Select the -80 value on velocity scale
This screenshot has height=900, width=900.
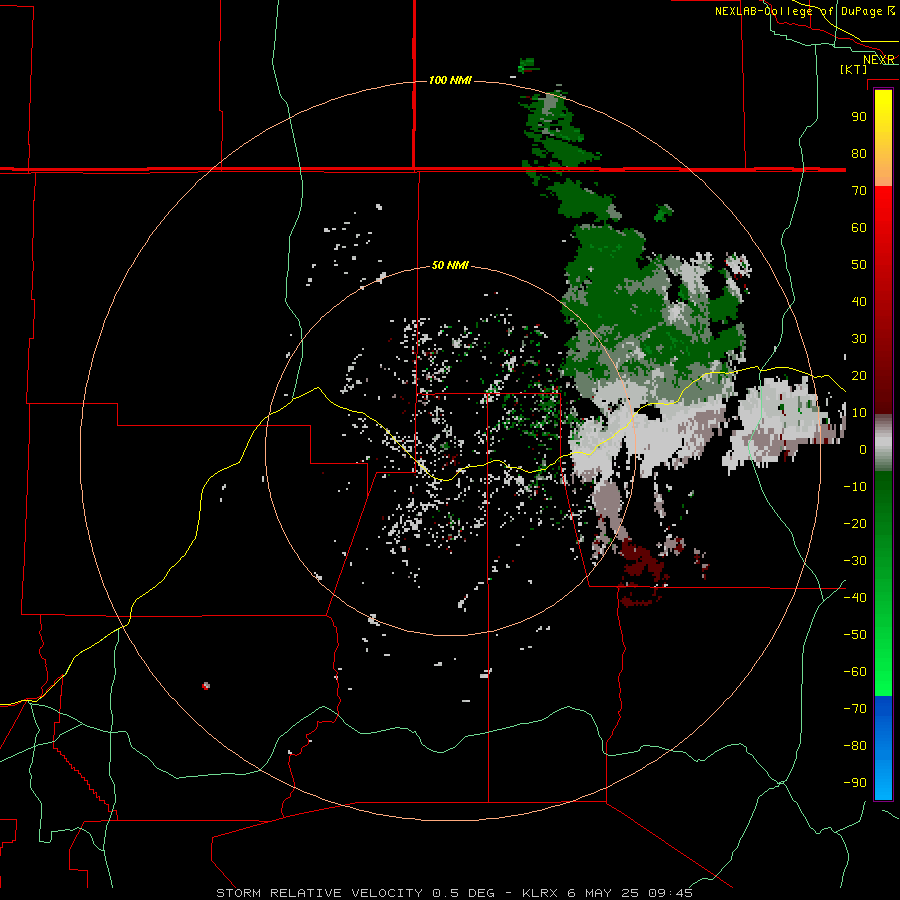(855, 746)
